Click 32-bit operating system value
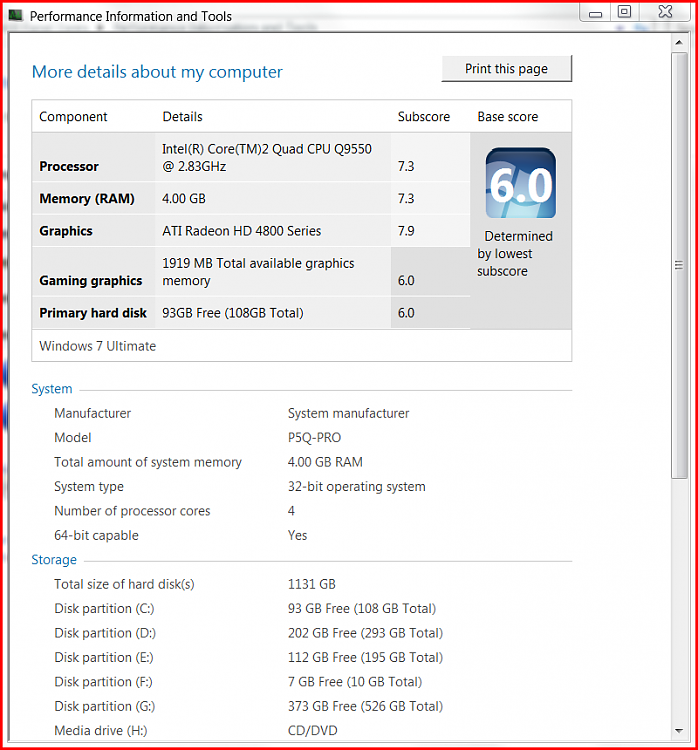Screen dimensions: 698x750 [356, 486]
